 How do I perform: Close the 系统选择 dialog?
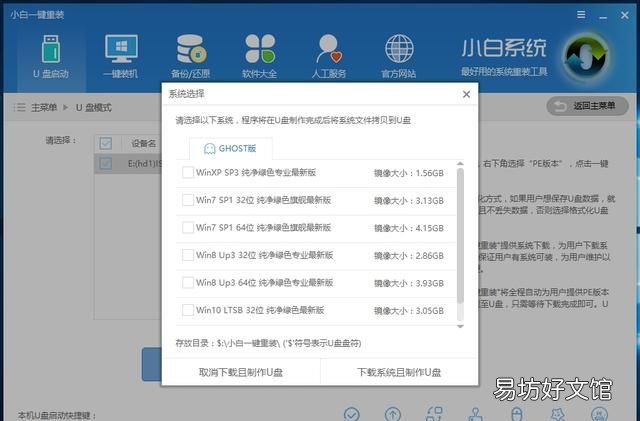[x=466, y=94]
